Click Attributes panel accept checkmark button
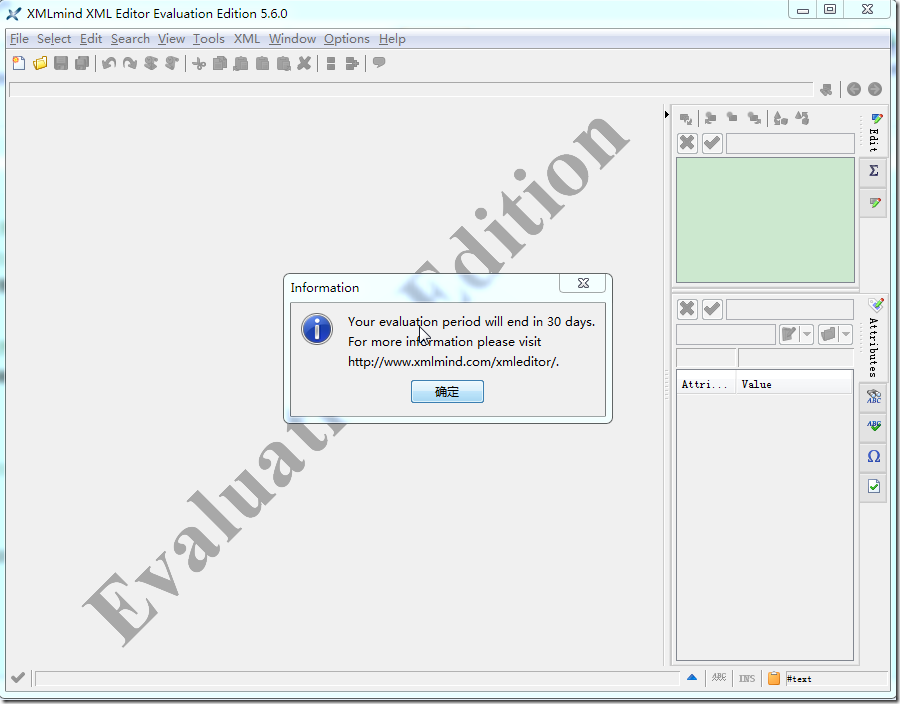Viewport: 900px width, 704px height. pyautogui.click(x=712, y=309)
